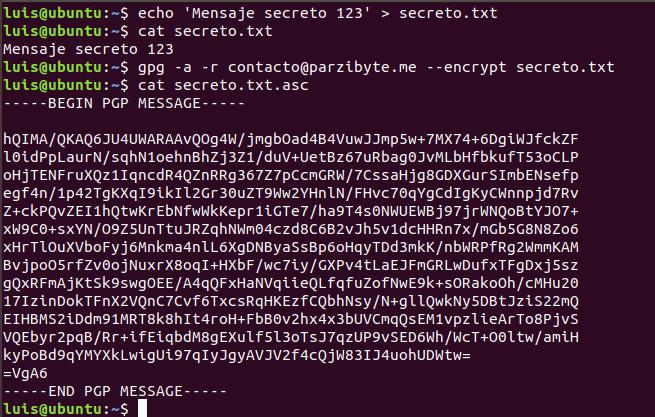The height and width of the screenshot is (417, 655).
Task: Click the ciphertext line starting with Z+ckPQvZEI1
Action: [291, 211]
